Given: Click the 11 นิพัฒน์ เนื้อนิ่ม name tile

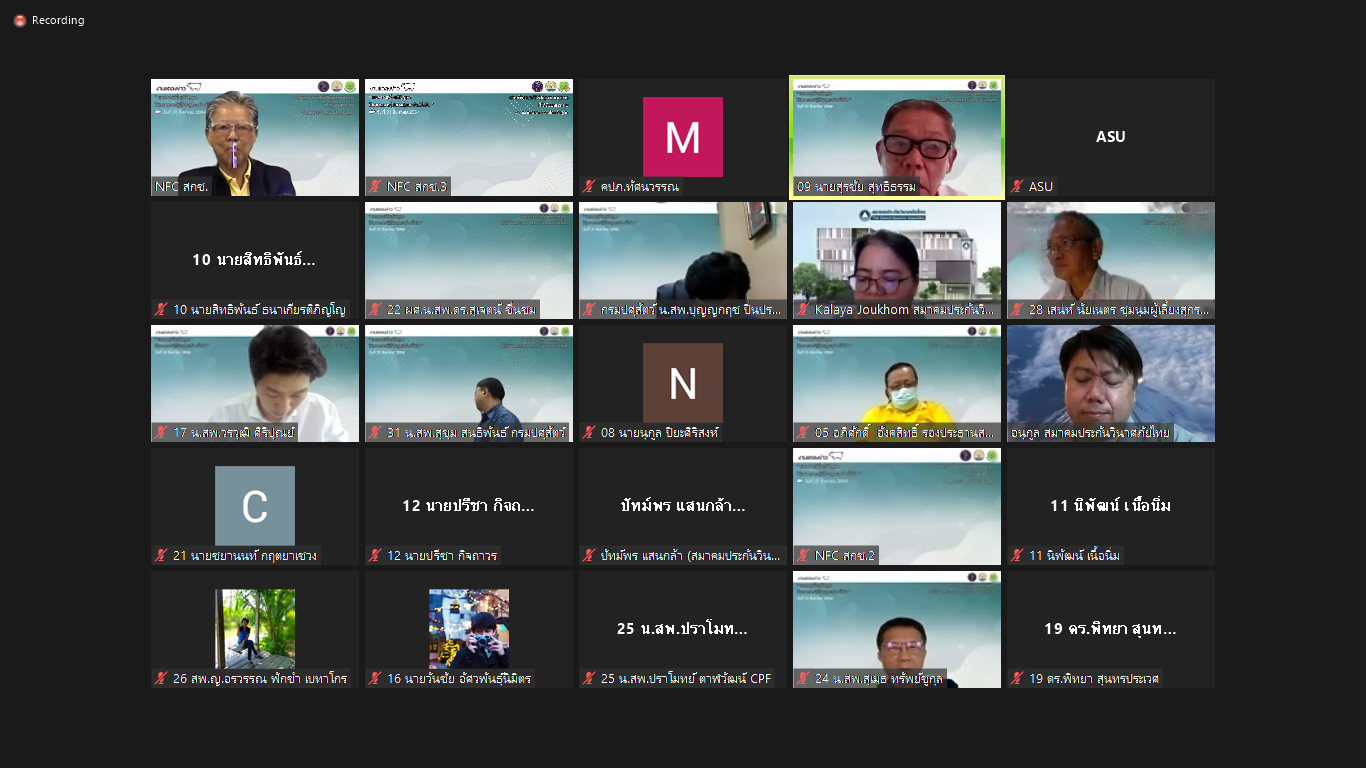Looking at the screenshot, I should pyautogui.click(x=1111, y=506).
